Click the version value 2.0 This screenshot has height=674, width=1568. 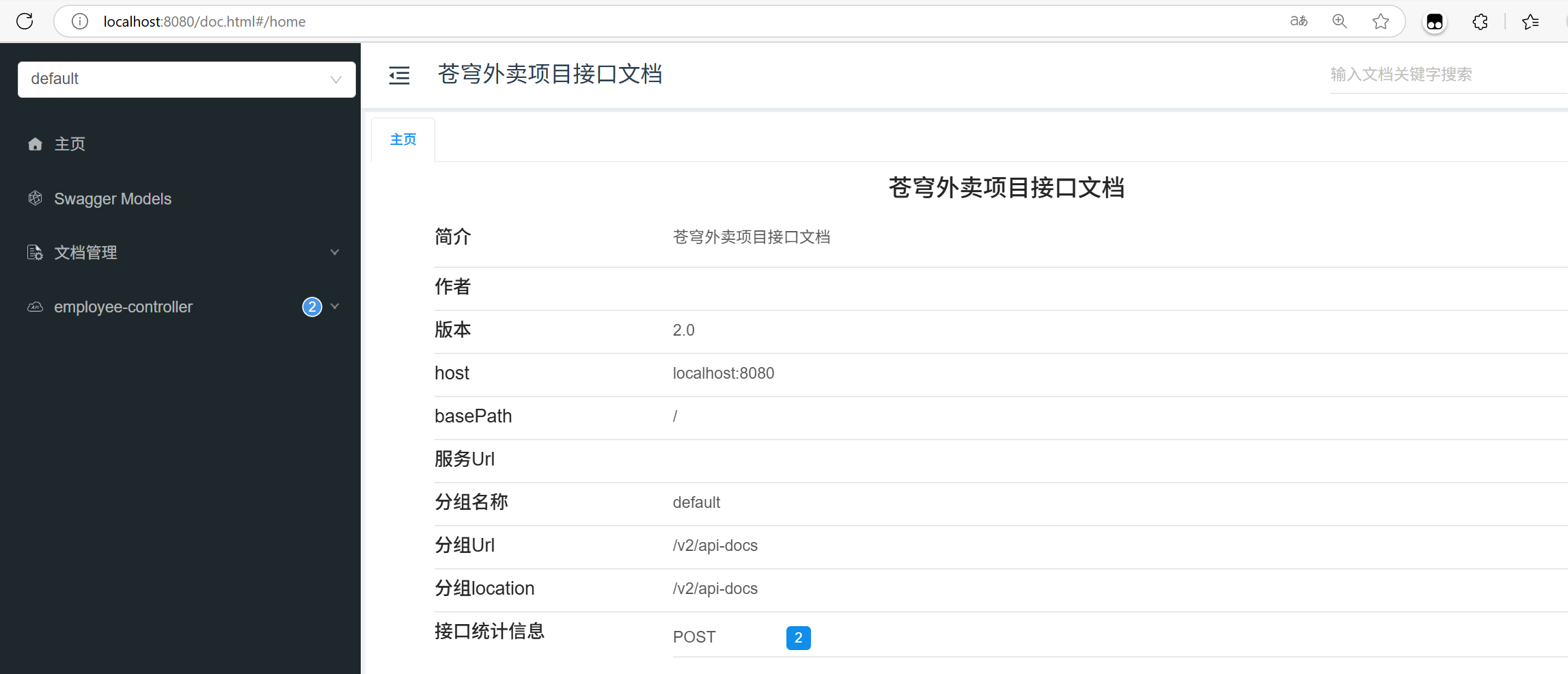pos(683,330)
